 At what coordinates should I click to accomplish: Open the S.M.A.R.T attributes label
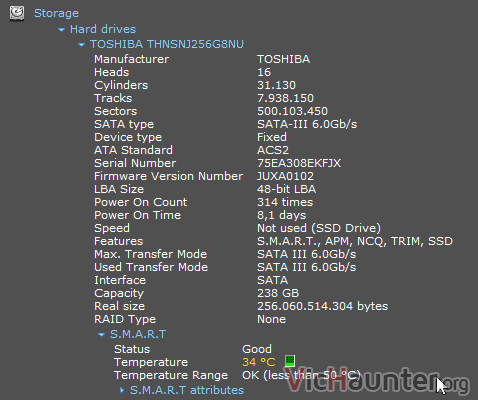pyautogui.click(x=187, y=390)
